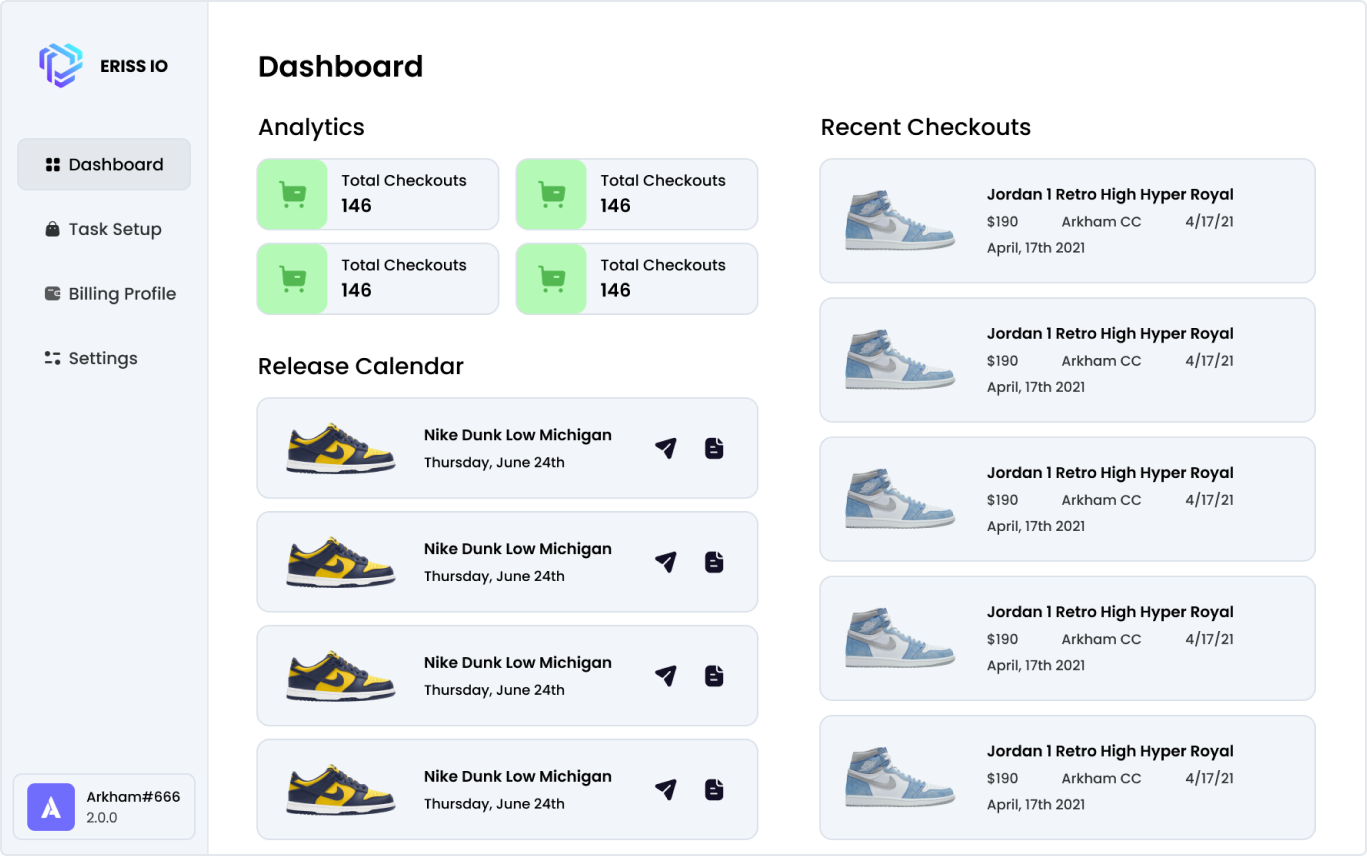The width and height of the screenshot is (1367, 856).
Task: Click the send icon in fourth release row
Action: [666, 790]
